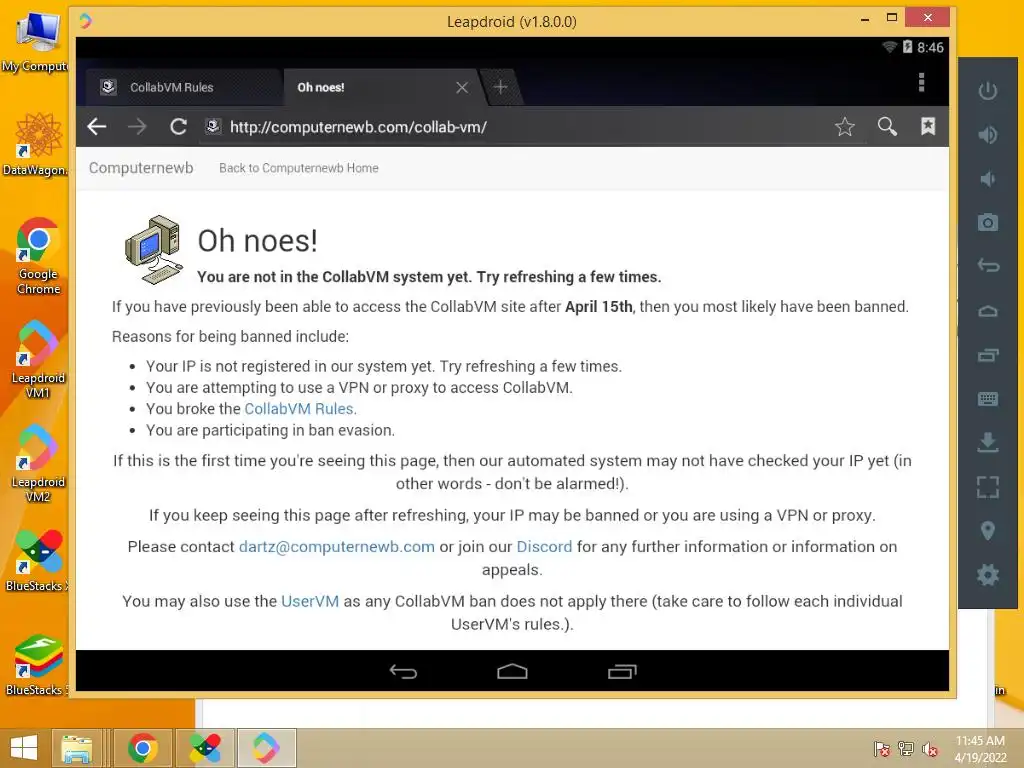1024x768 pixels.
Task: Open the DataWagon desktop shortcut
Action: tap(36, 144)
